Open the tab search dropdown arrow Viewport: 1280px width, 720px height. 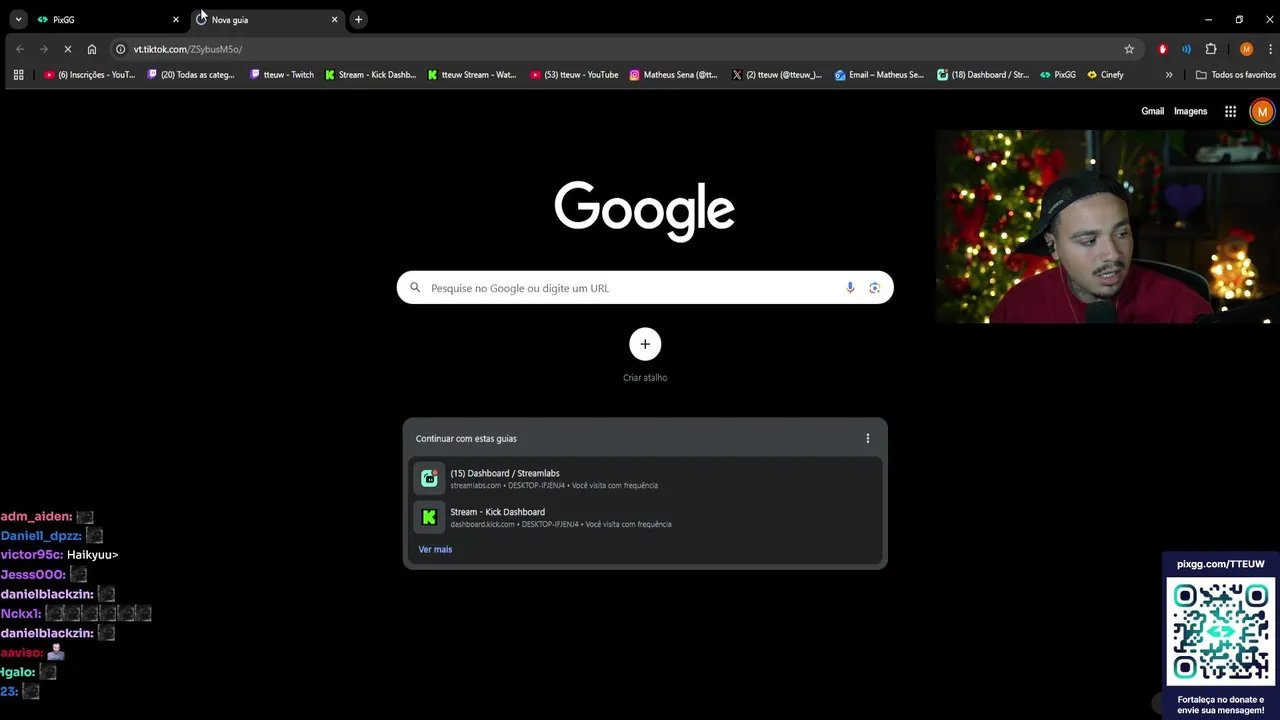pyautogui.click(x=18, y=19)
